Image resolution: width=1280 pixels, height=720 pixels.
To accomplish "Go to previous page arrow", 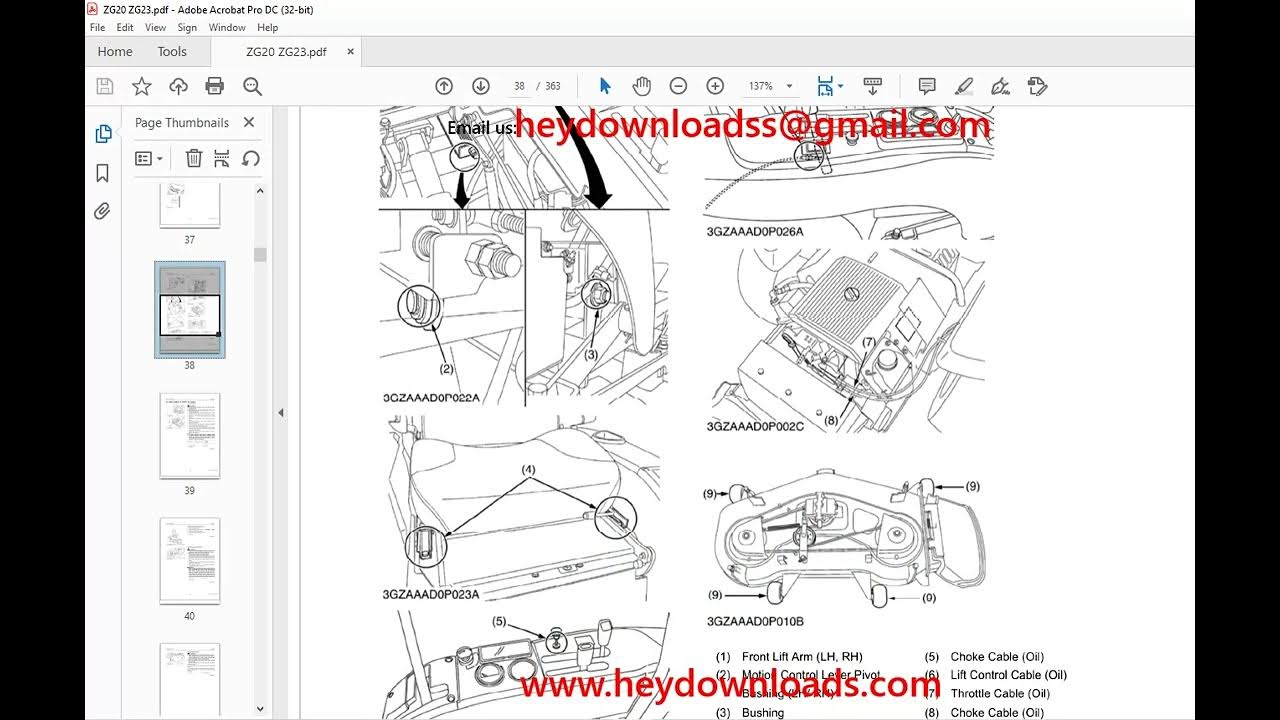I will click(444, 87).
